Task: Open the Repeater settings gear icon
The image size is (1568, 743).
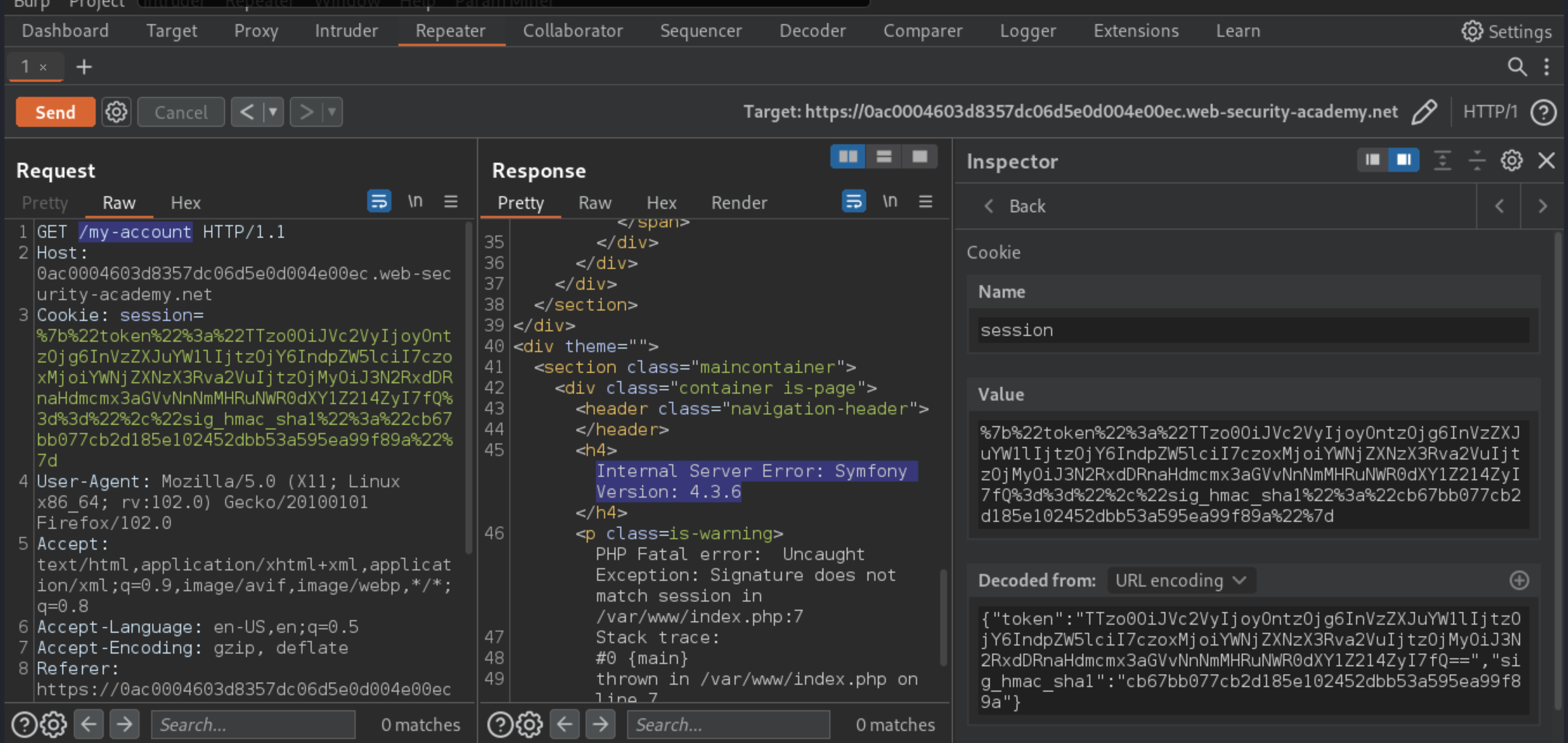Action: [x=116, y=111]
